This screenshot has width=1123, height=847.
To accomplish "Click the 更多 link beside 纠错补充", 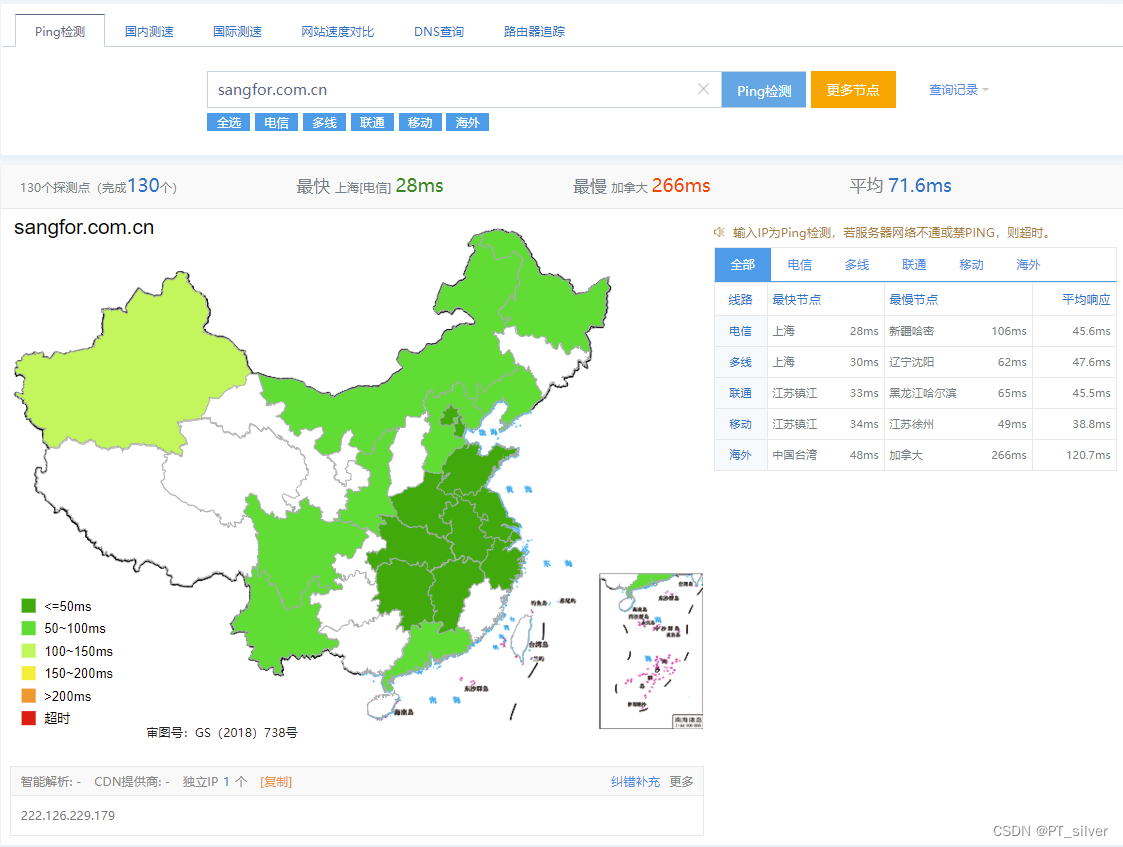I will tap(681, 782).
